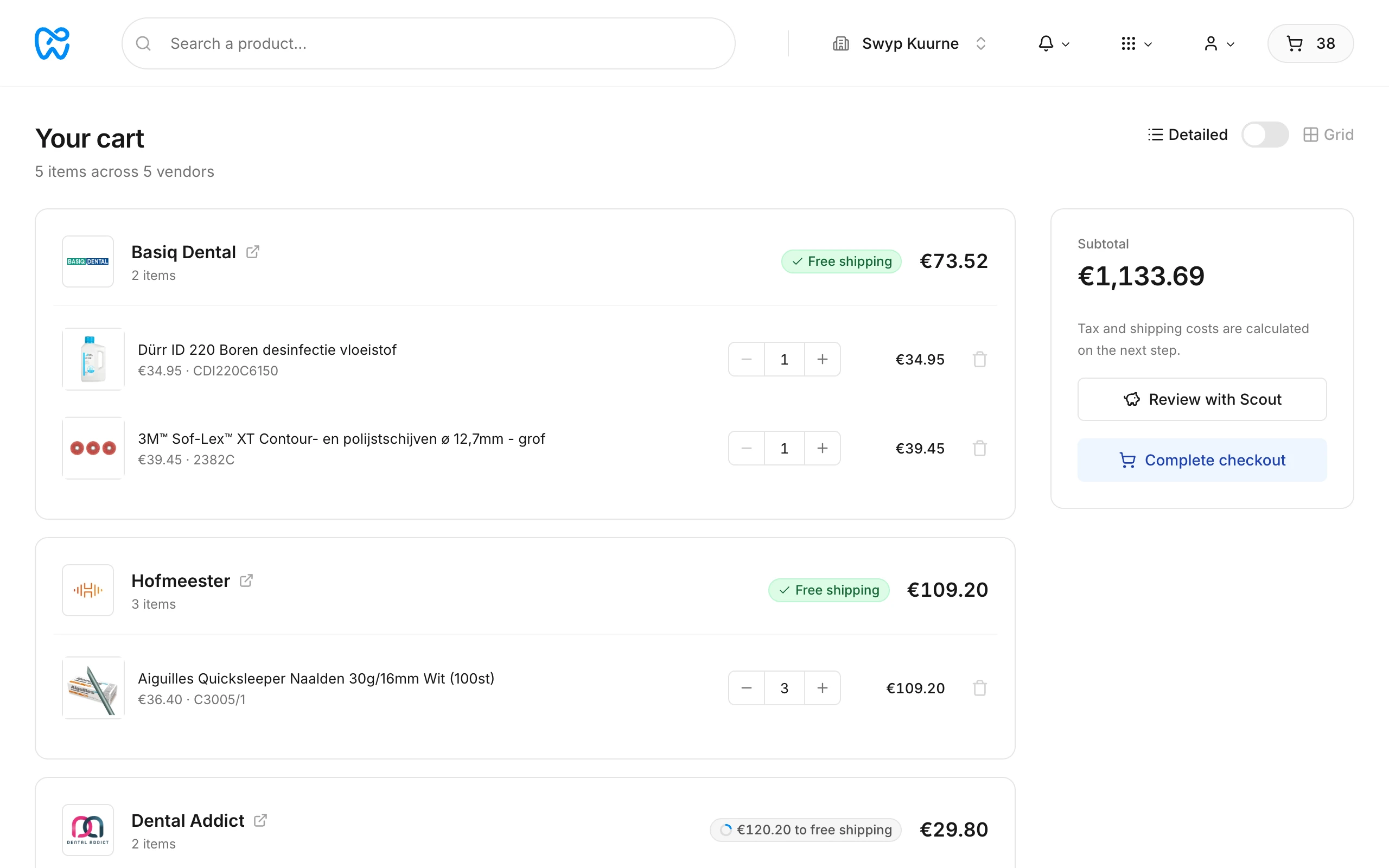Click Review with Scout button
Screen dimensions: 1389x868
(1202, 400)
